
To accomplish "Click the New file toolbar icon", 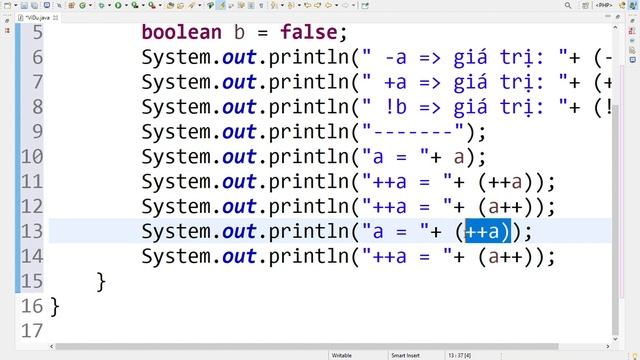I will pos(7,5).
